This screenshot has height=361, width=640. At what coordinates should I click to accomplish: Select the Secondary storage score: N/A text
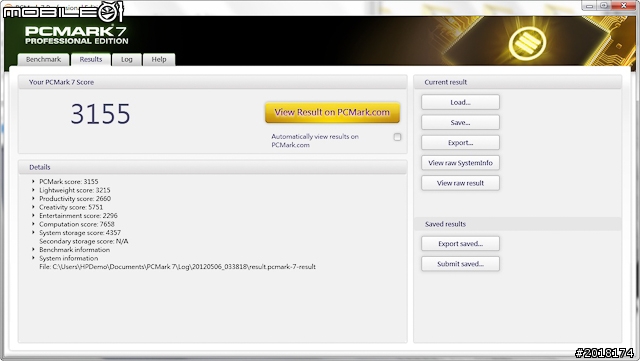(84, 241)
